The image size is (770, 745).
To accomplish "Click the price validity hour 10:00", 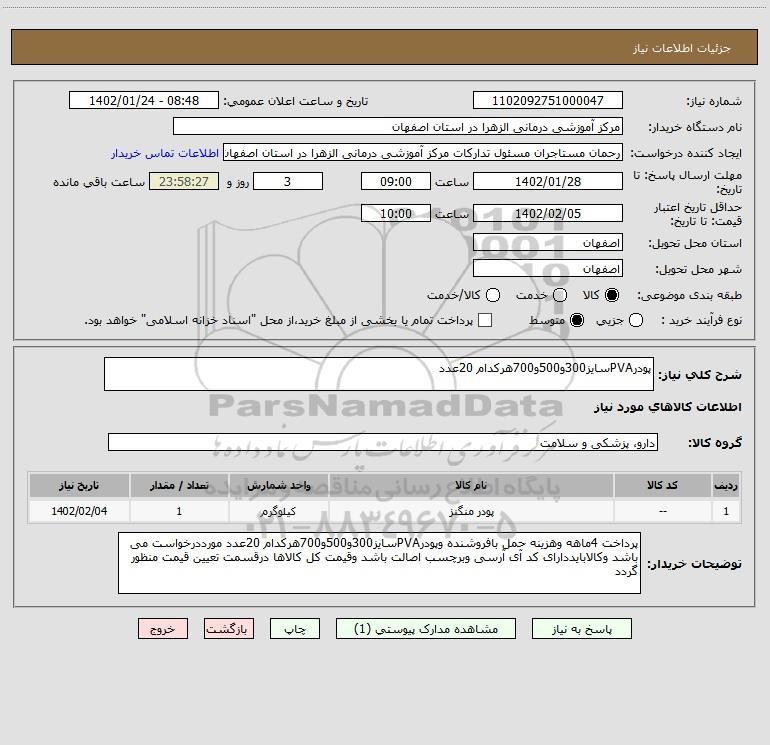I will pos(396,213).
